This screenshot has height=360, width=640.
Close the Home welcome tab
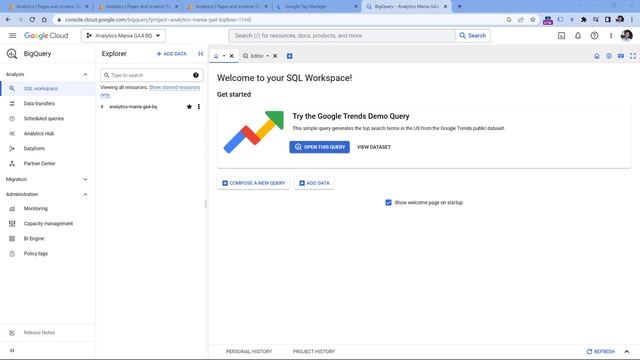point(232,56)
